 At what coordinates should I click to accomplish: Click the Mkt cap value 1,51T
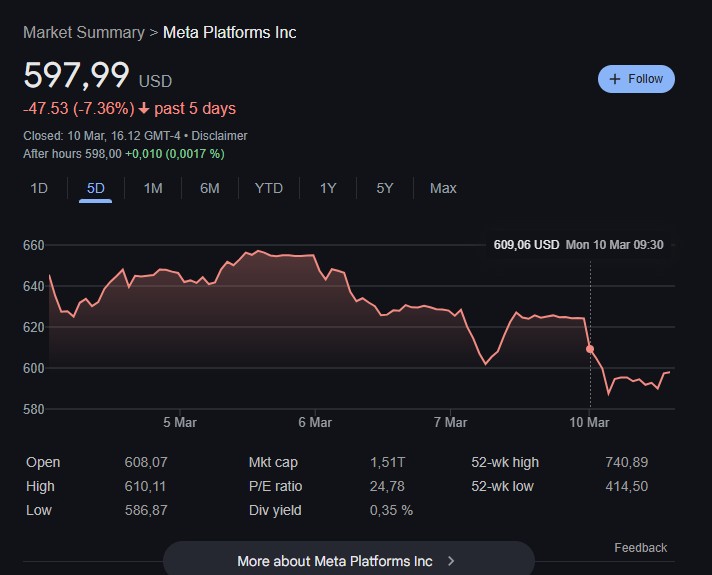click(x=387, y=462)
